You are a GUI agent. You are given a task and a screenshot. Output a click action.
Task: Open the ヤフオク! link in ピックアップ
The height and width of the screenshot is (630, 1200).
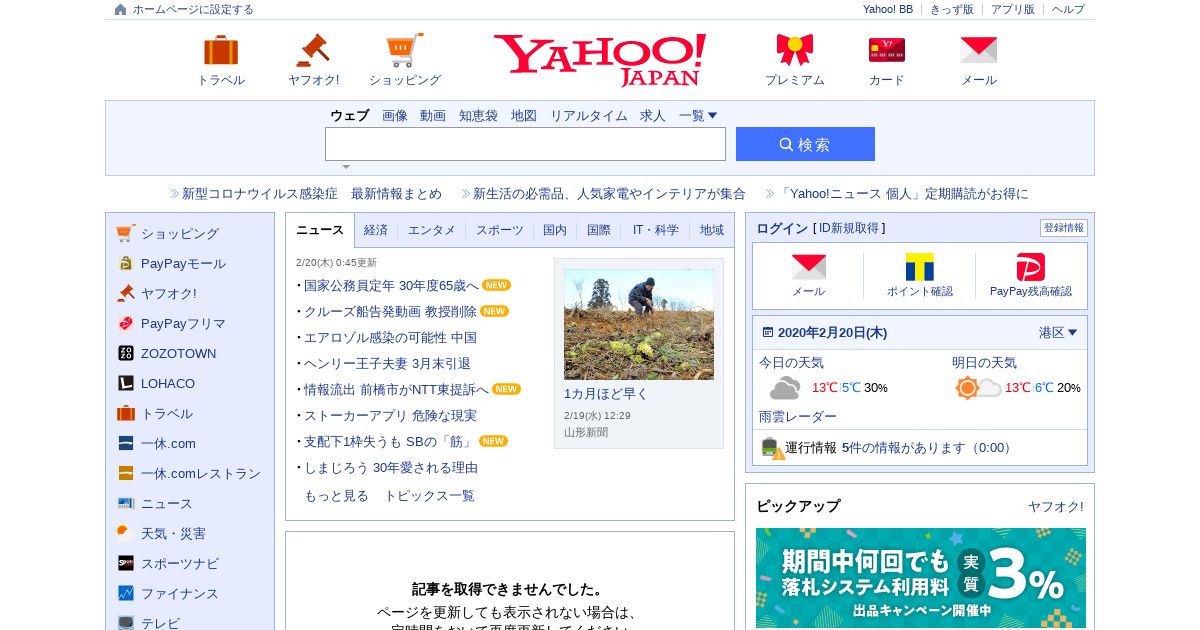tap(1056, 506)
